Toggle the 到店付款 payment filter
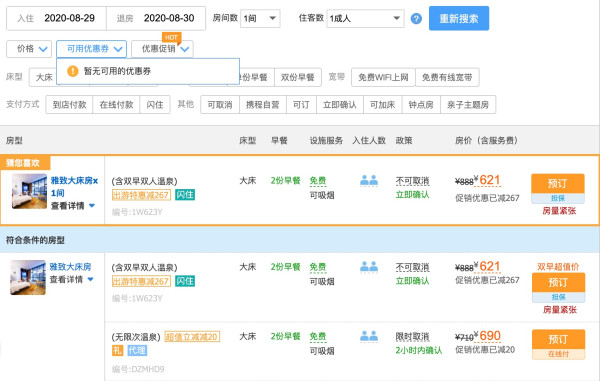Viewport: 600px width, 381px height. coord(69,105)
